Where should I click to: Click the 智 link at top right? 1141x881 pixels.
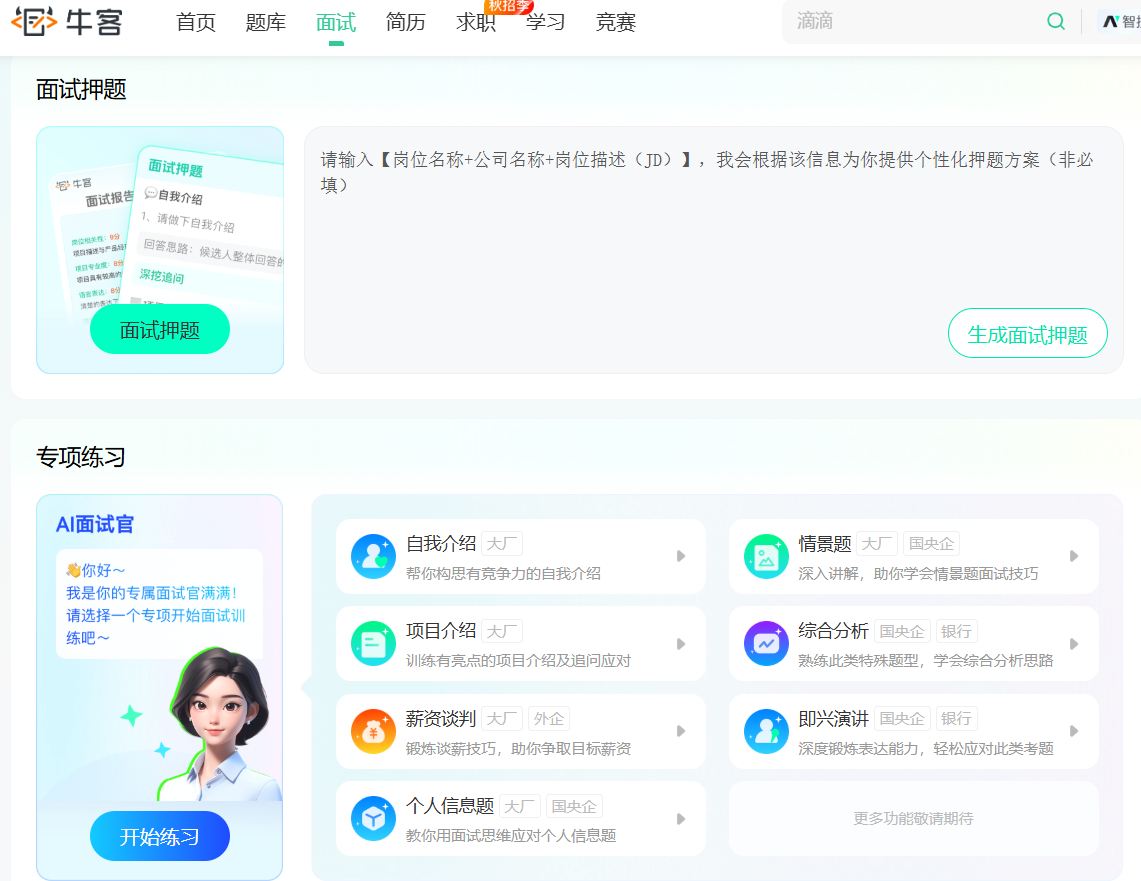[1121, 21]
